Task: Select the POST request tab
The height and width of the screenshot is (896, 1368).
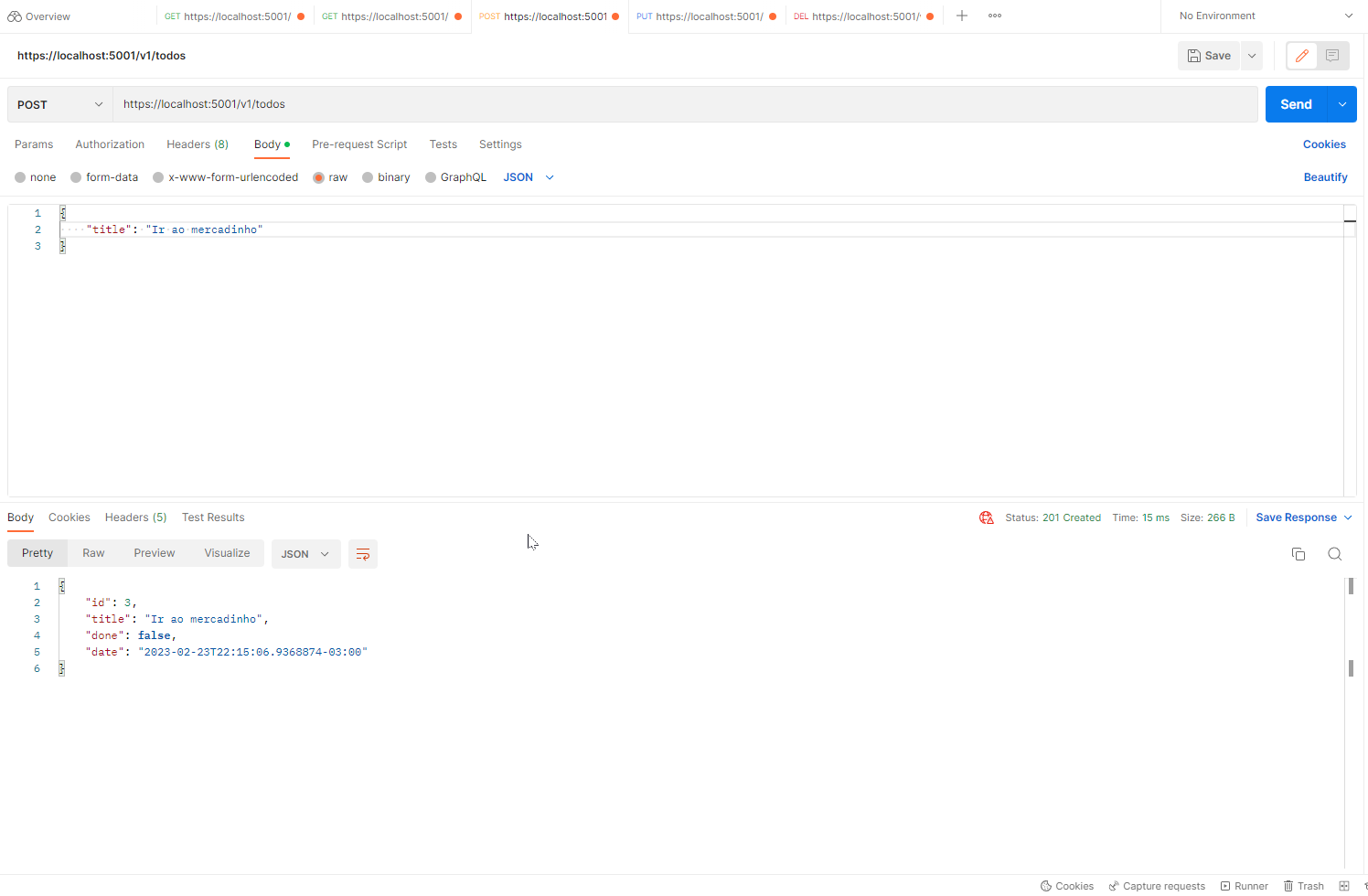Action: coord(549,16)
